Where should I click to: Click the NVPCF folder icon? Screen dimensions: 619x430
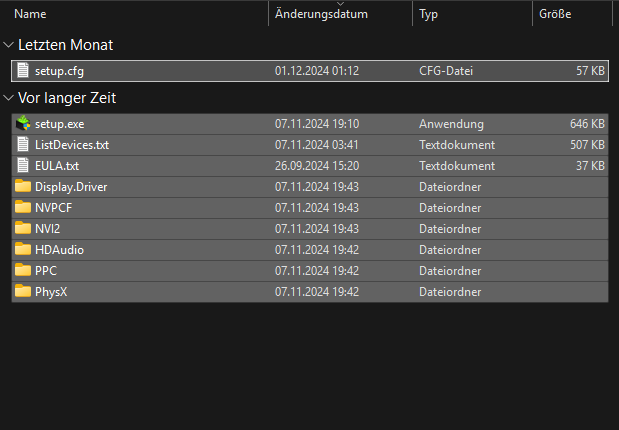pyautogui.click(x=24, y=208)
